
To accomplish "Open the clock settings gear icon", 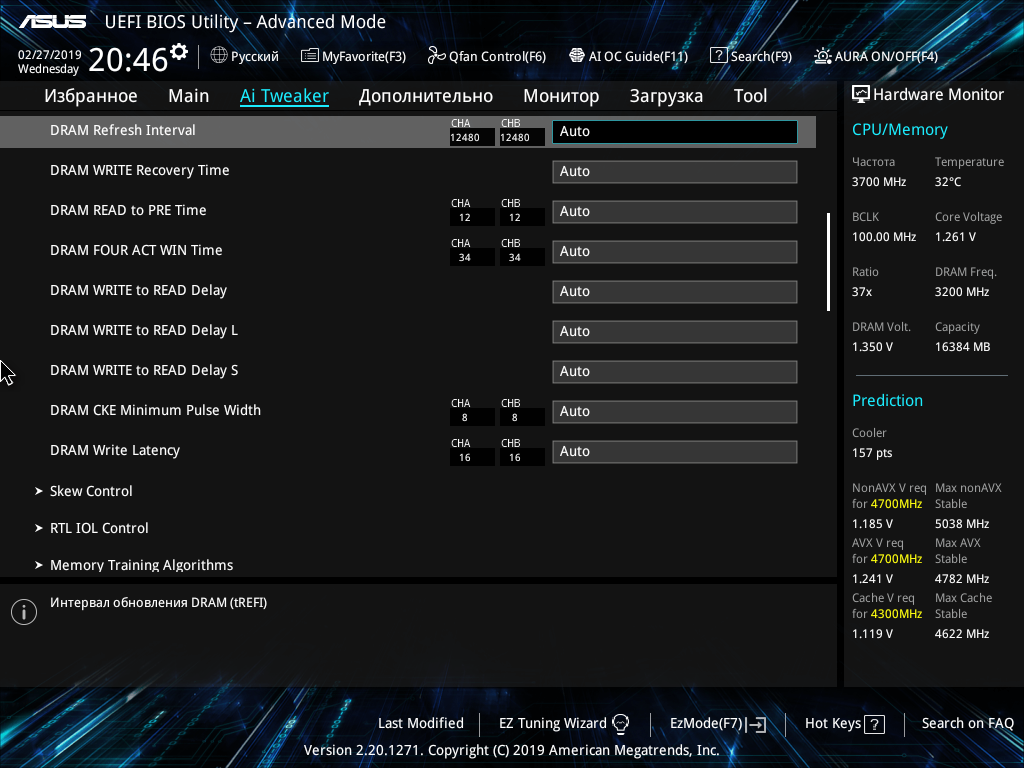I will [x=179, y=52].
